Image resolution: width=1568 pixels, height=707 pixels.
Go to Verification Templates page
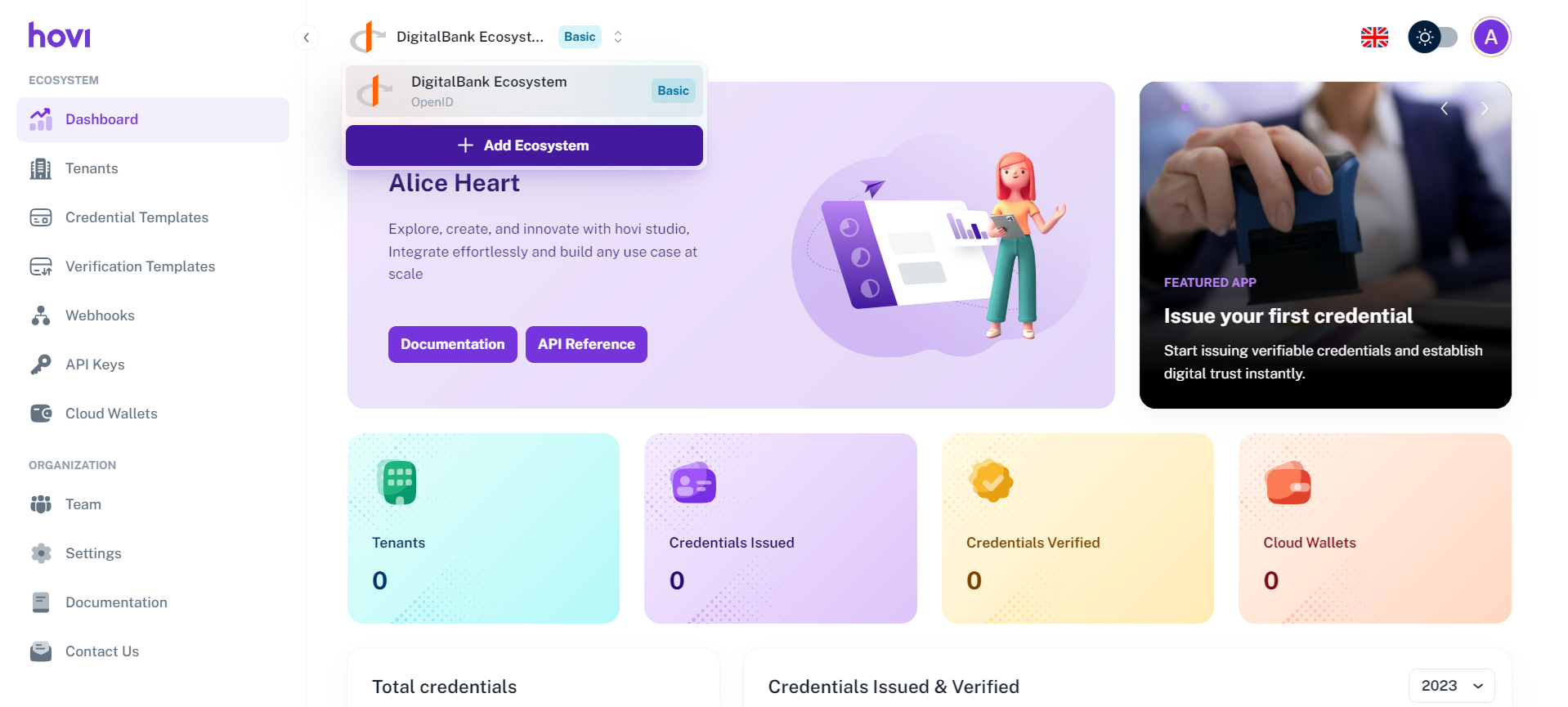point(140,266)
